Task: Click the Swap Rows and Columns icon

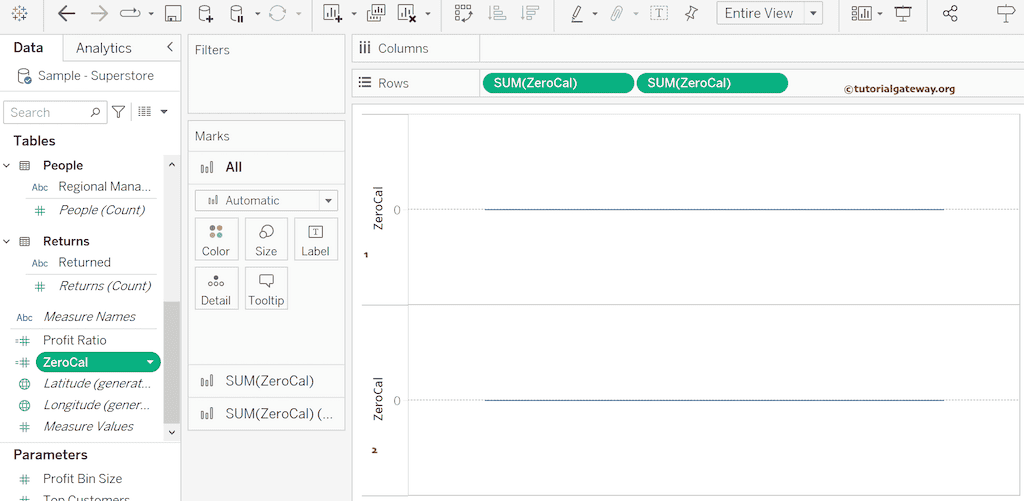Action: pos(464,13)
